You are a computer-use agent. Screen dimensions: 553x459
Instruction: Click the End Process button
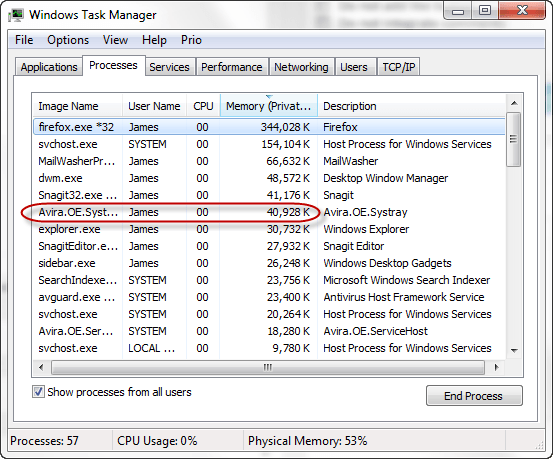coord(474,395)
